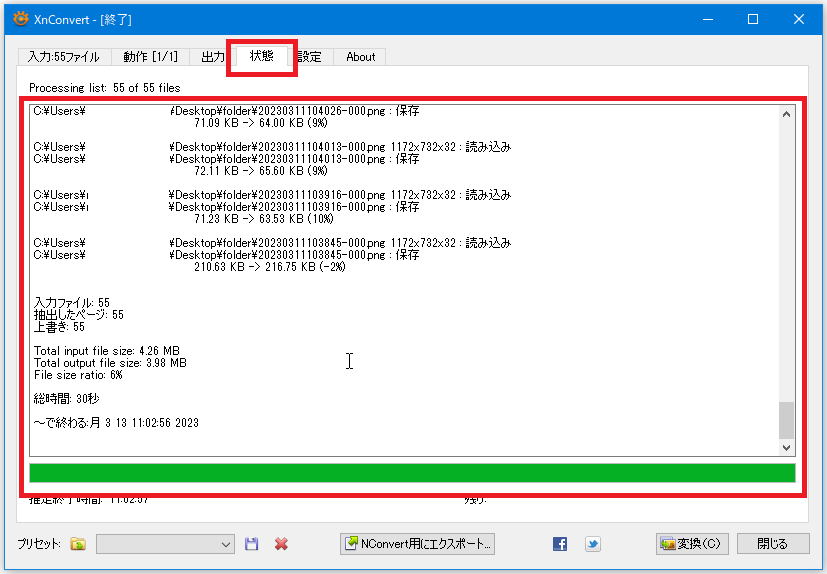Screen dimensions: 827x574
Task: Click the green progress bar
Action: [412, 473]
